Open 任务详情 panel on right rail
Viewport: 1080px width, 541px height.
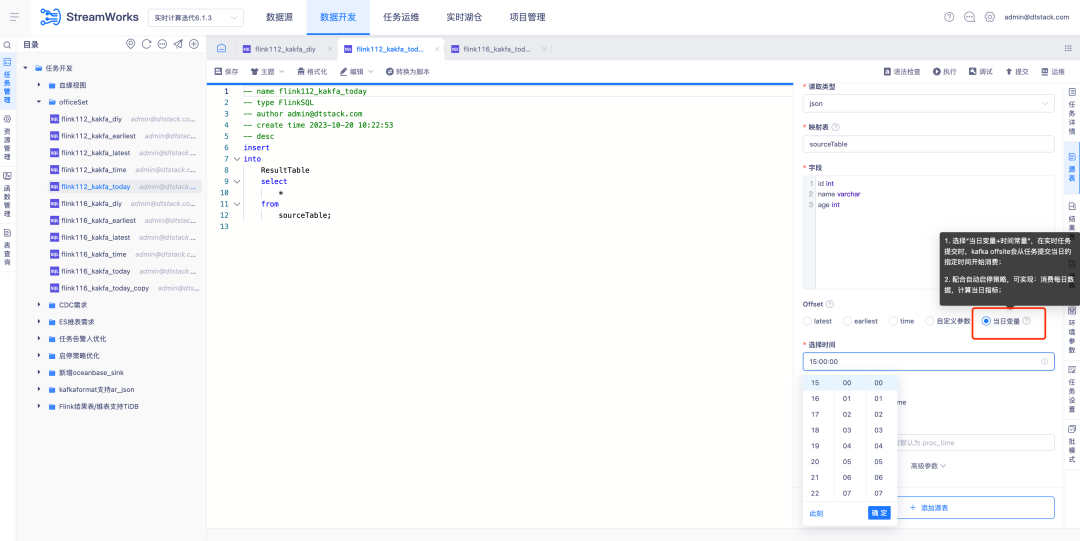(1072, 112)
